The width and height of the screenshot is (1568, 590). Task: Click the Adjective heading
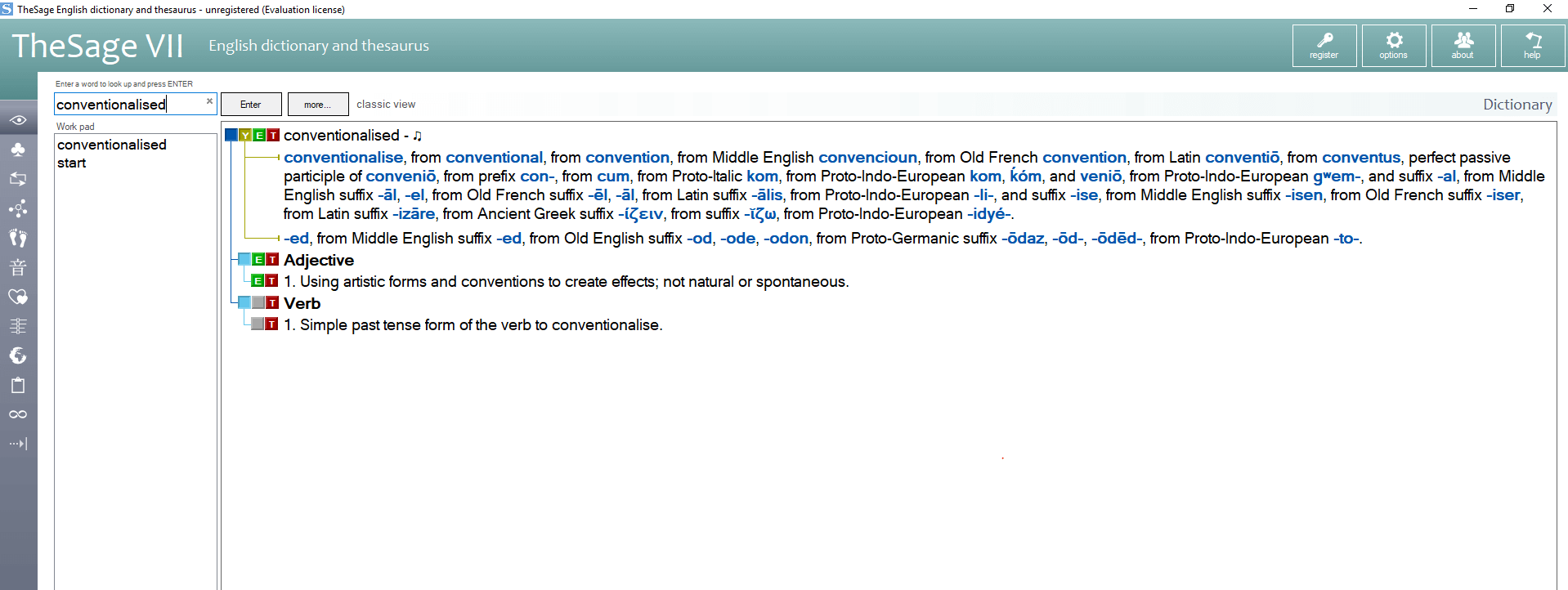click(319, 260)
